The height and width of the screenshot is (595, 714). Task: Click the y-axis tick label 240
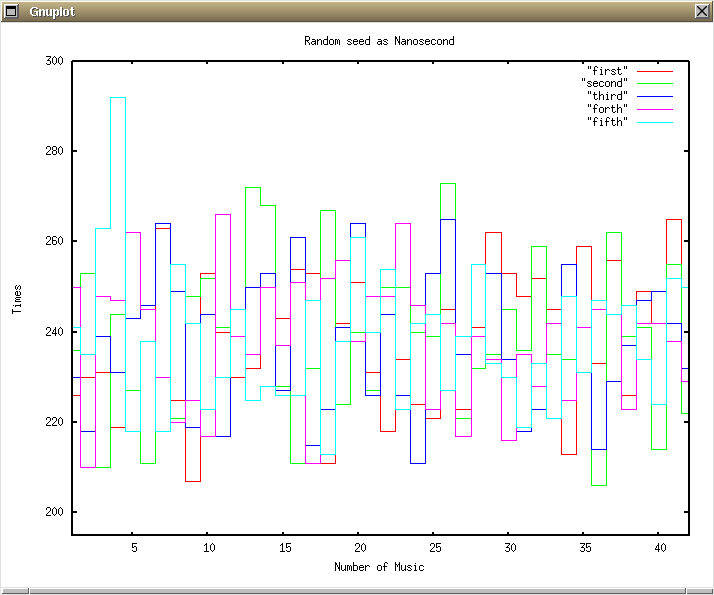54,331
